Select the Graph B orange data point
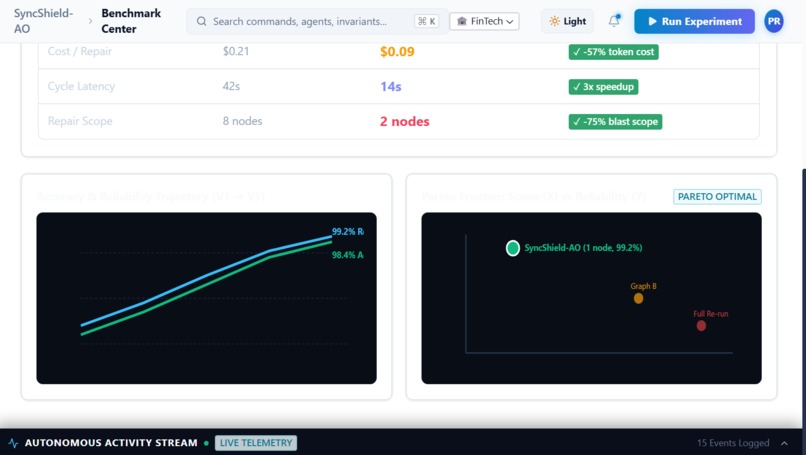Screen dimensions: 806x455 coord(638,298)
